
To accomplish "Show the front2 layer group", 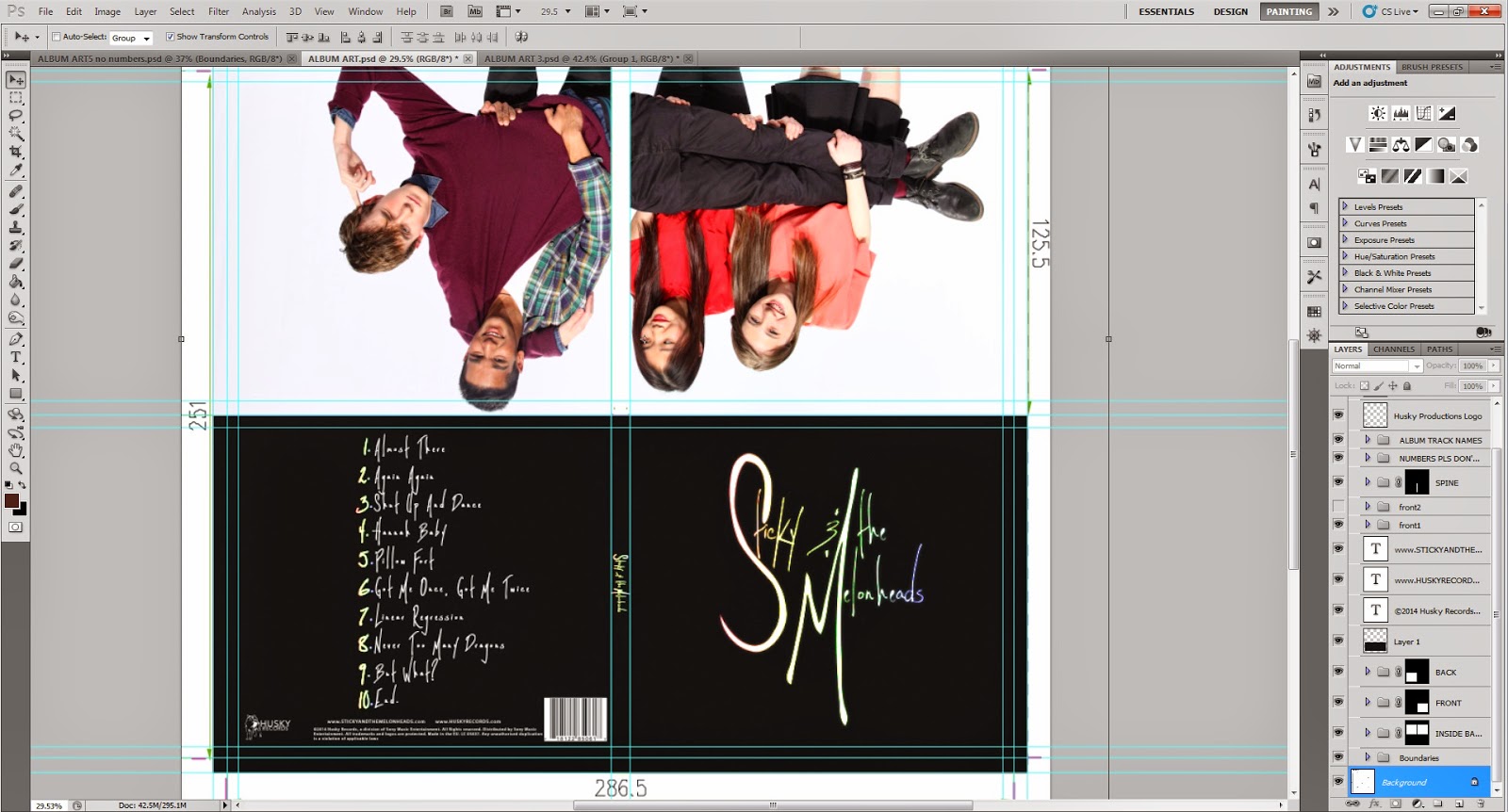I will (x=1338, y=507).
